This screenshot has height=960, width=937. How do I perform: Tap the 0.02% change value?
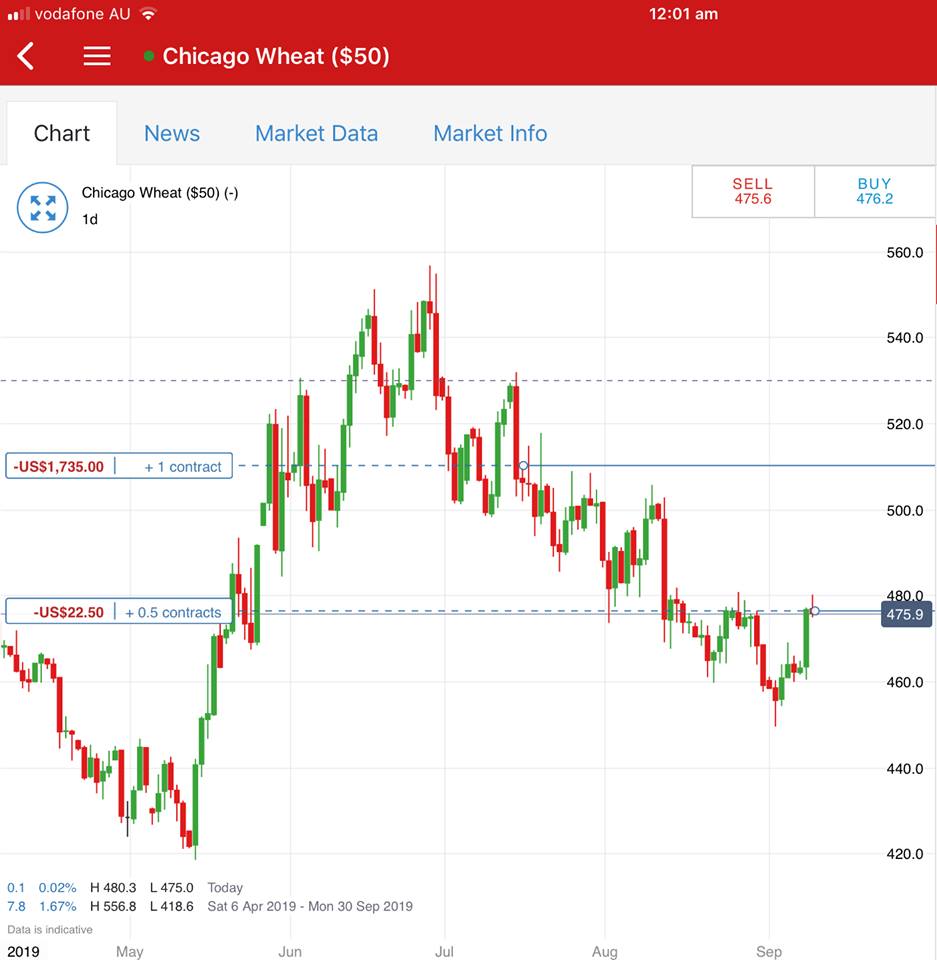(x=58, y=888)
